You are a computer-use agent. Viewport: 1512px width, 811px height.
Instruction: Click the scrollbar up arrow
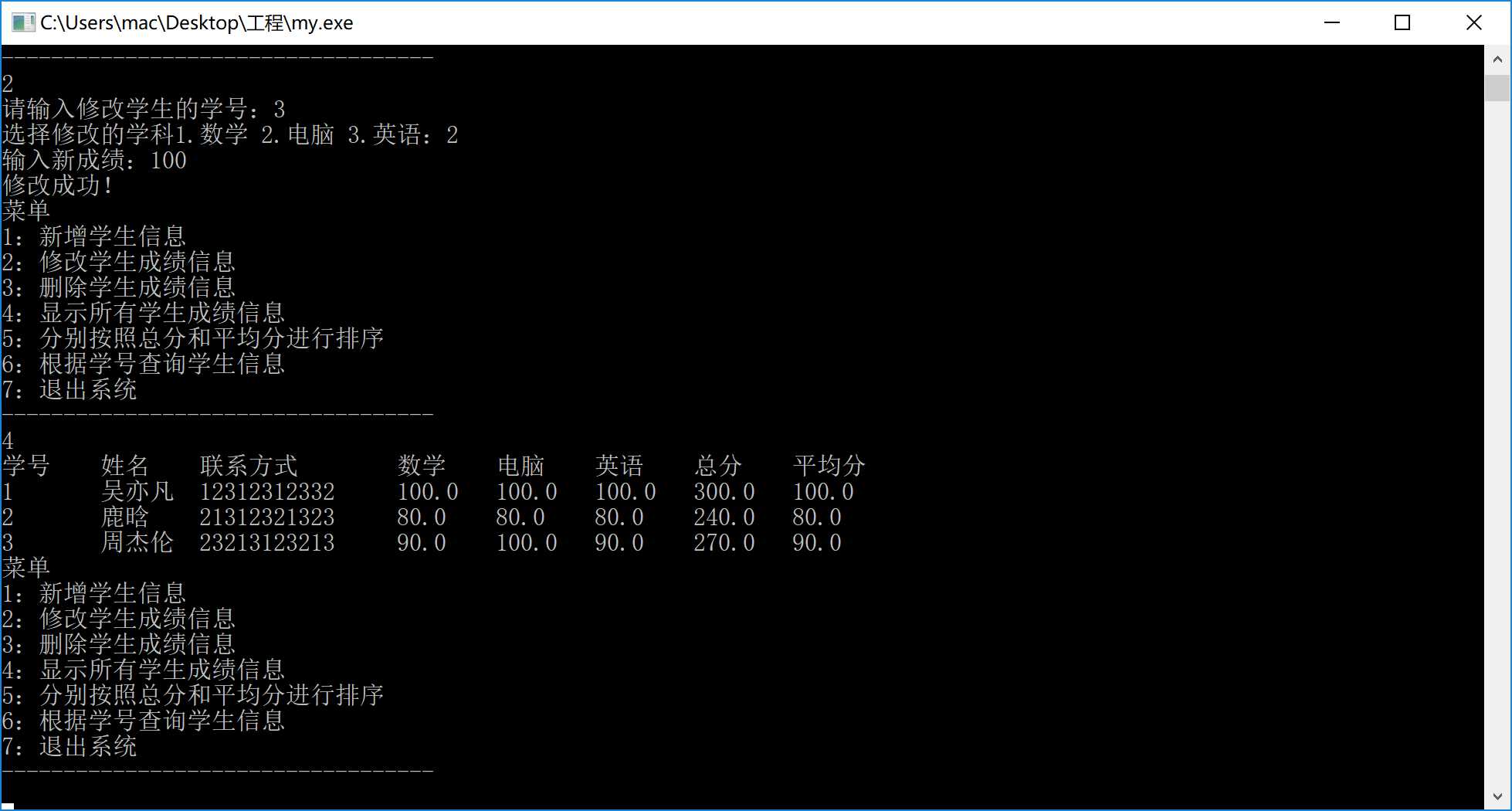1497,59
